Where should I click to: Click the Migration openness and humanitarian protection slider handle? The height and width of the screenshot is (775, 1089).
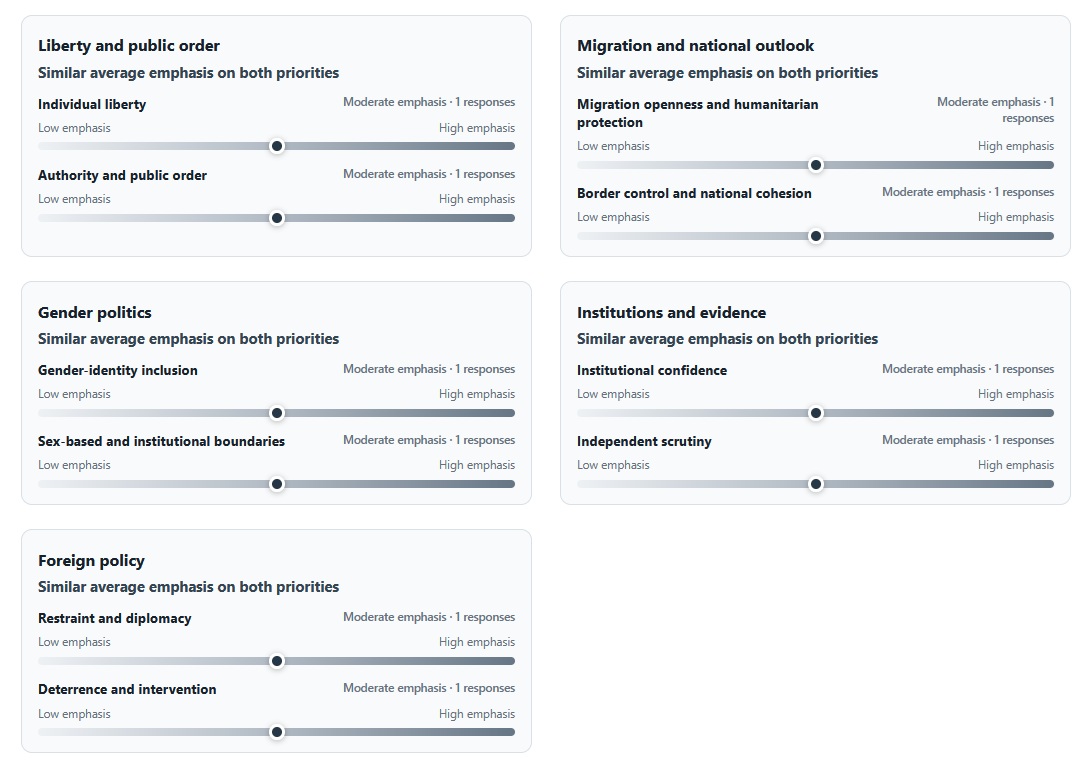816,165
